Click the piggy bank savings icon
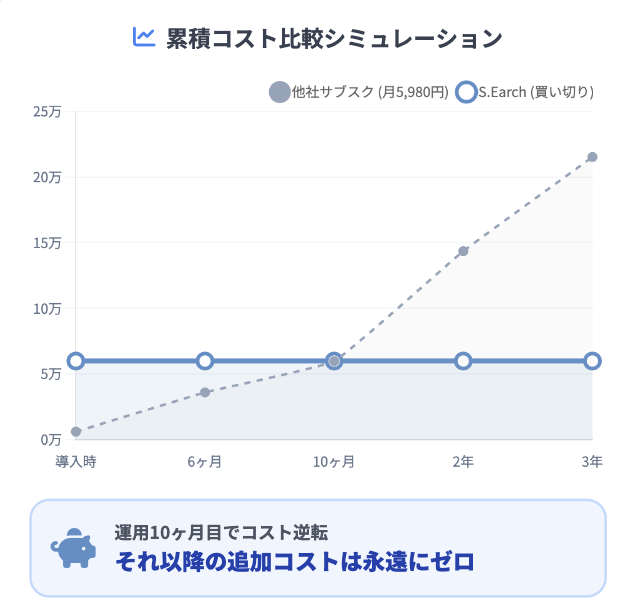 point(73,548)
